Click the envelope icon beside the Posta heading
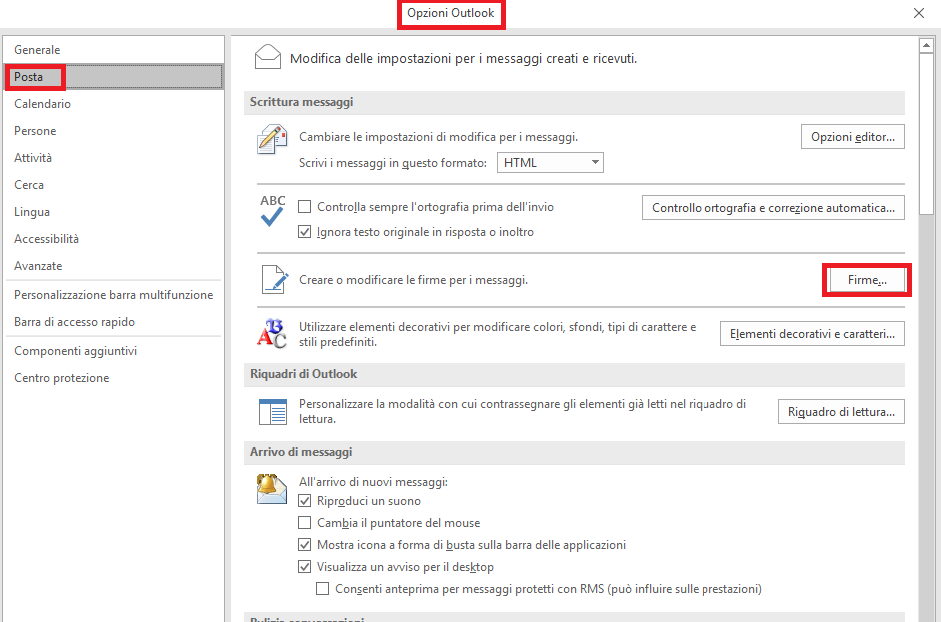This screenshot has height=622, width=941. point(267,57)
